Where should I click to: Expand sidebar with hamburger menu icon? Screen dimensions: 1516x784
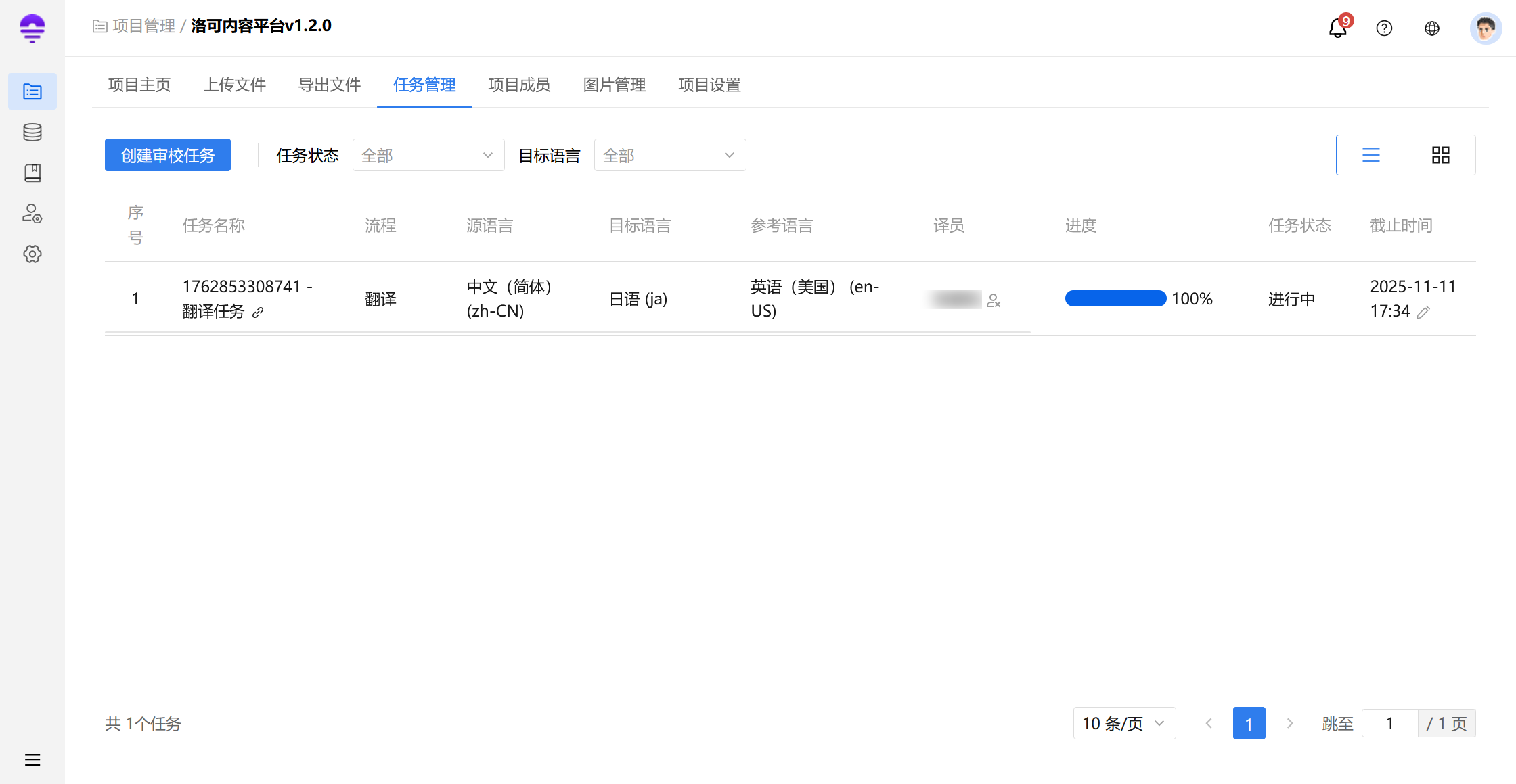[32, 760]
